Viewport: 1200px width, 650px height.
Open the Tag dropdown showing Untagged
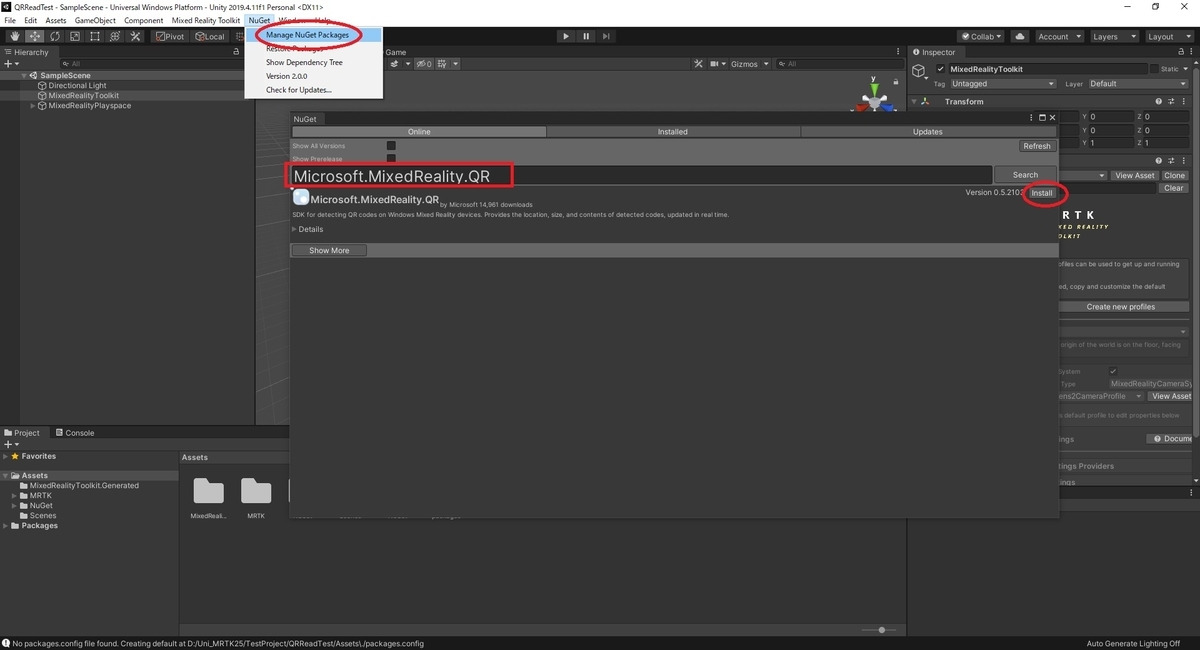(1003, 84)
